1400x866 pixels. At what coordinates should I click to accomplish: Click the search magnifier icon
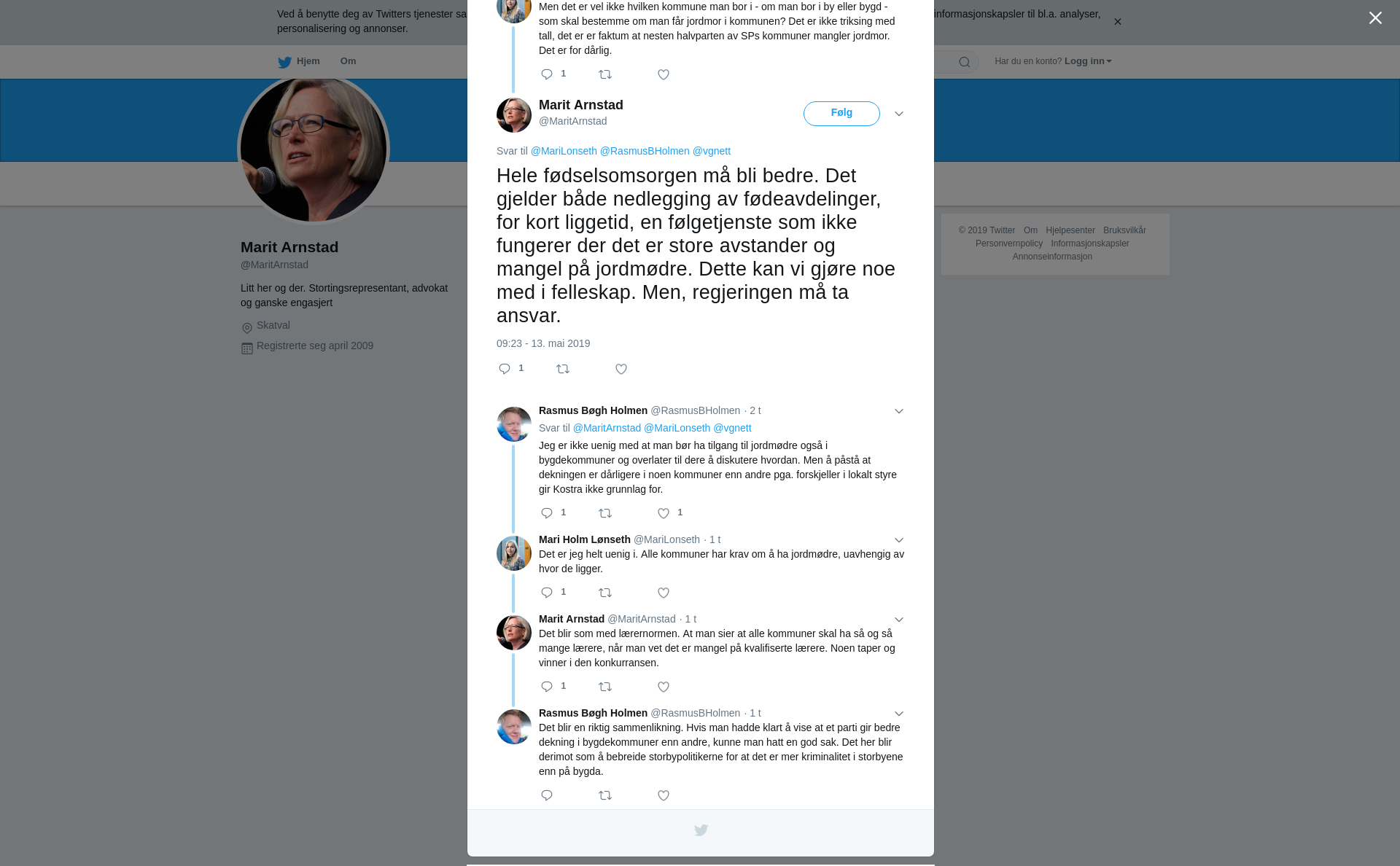[965, 62]
